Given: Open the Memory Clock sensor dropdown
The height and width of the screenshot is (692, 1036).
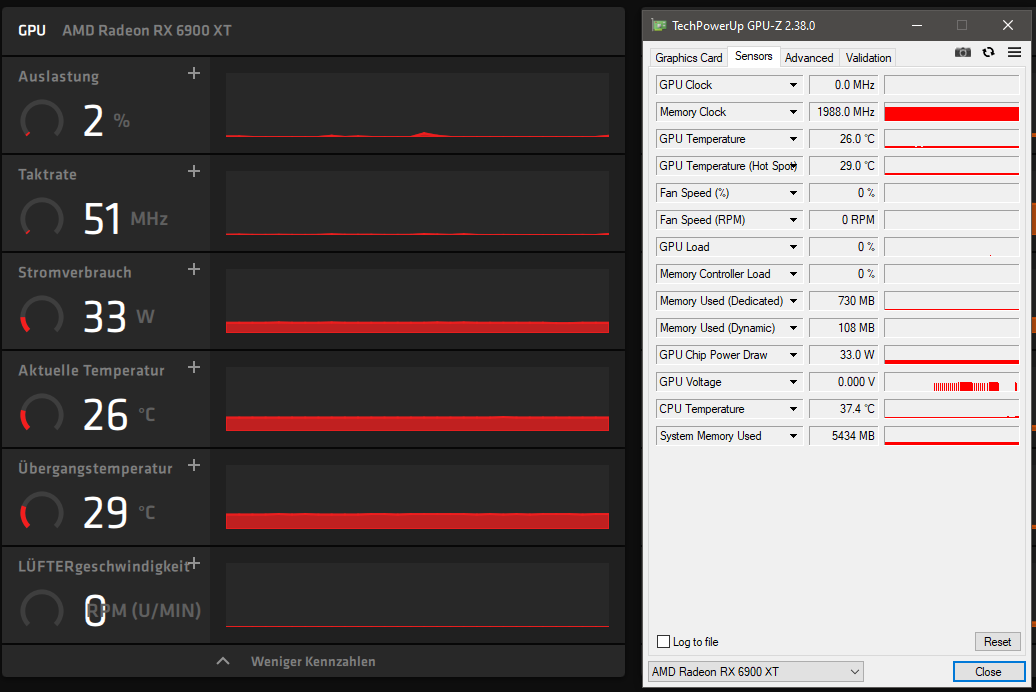Looking at the screenshot, I should pyautogui.click(x=793, y=112).
